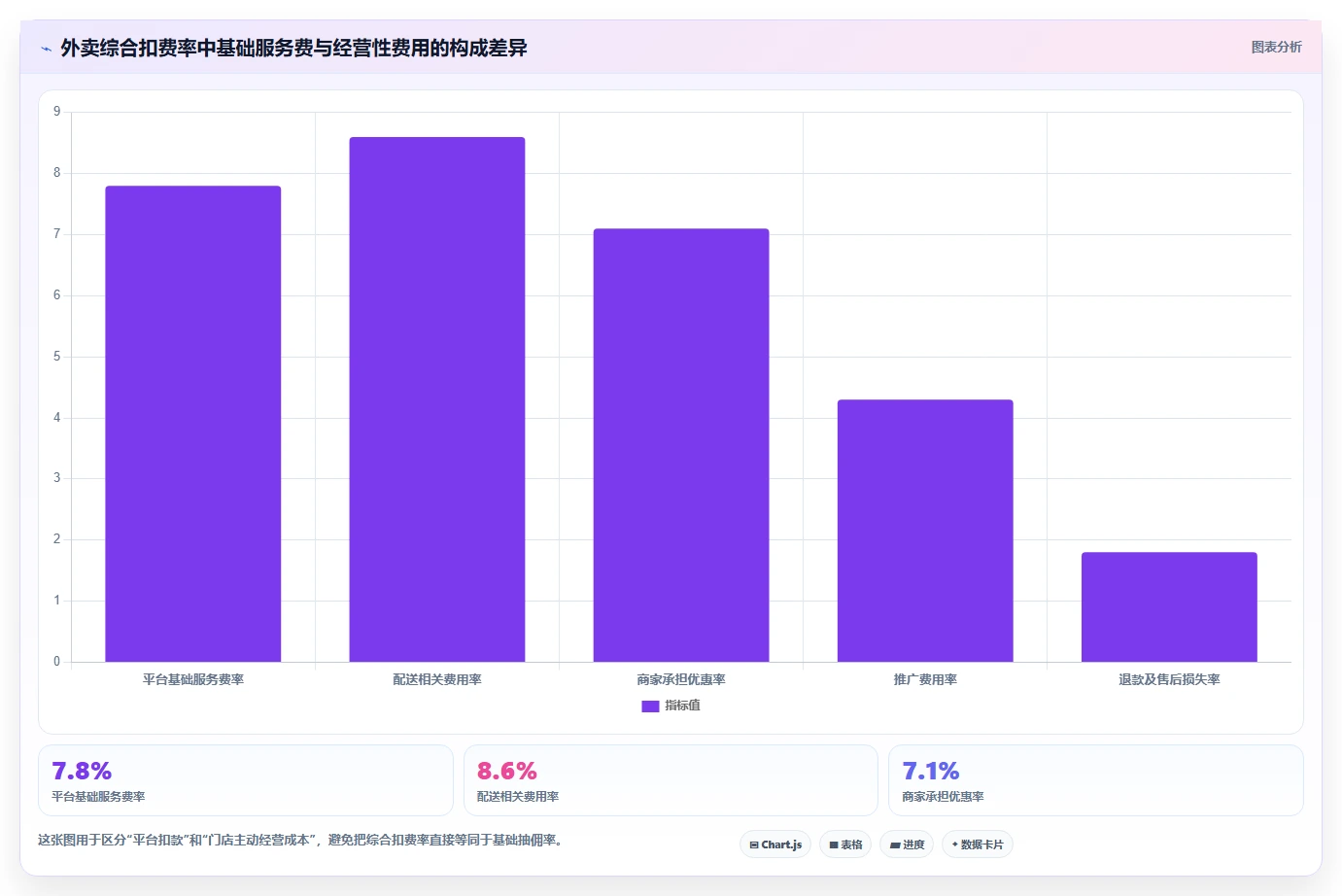Click the y-axis value 5
This screenshot has height=896, width=1342.
tap(56, 357)
